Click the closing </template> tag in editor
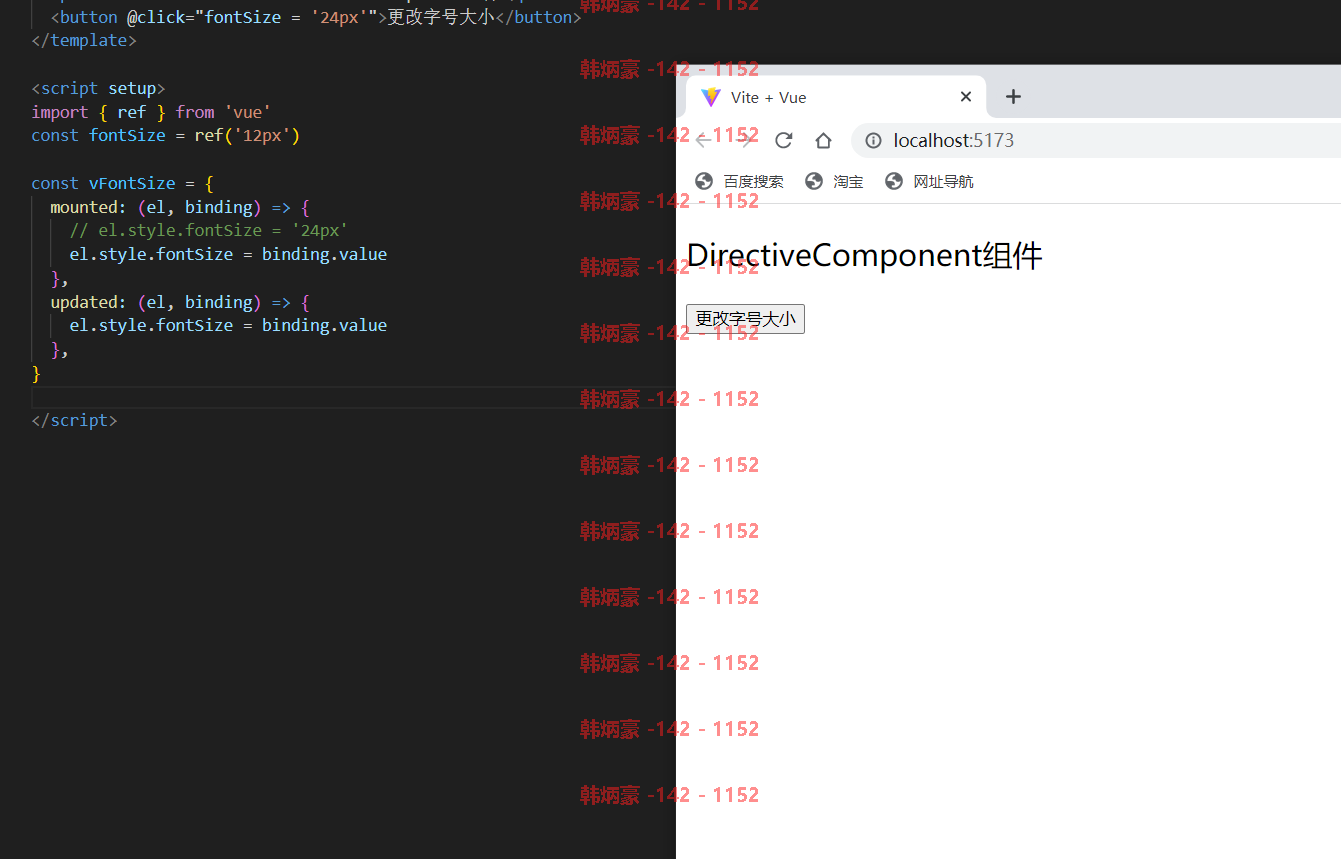Image resolution: width=1341 pixels, height=859 pixels. click(84, 40)
